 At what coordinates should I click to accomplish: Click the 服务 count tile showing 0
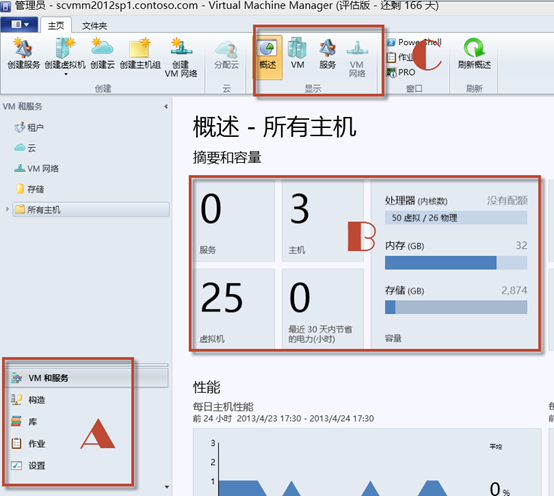234,221
